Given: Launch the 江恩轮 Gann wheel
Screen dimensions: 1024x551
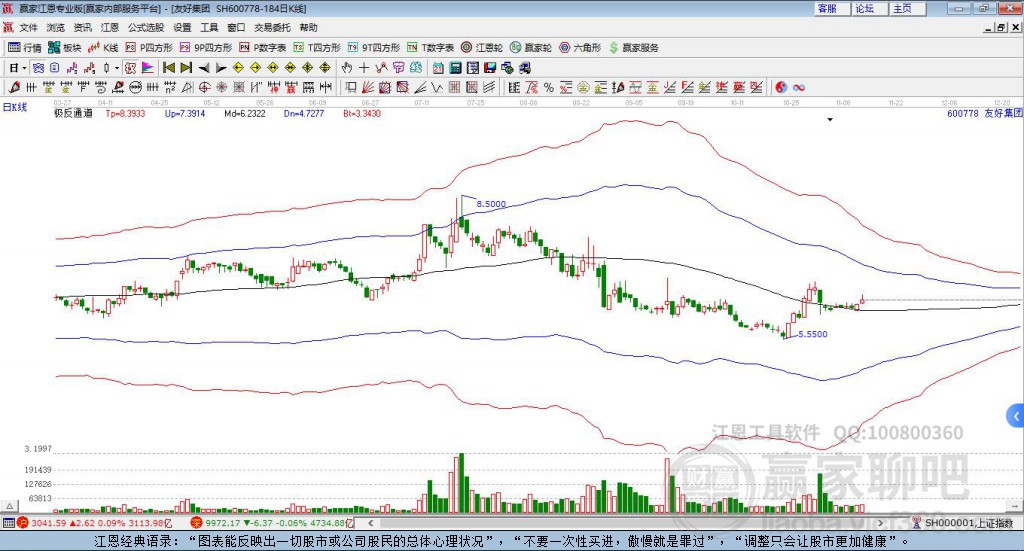Looking at the screenshot, I should coord(482,48).
